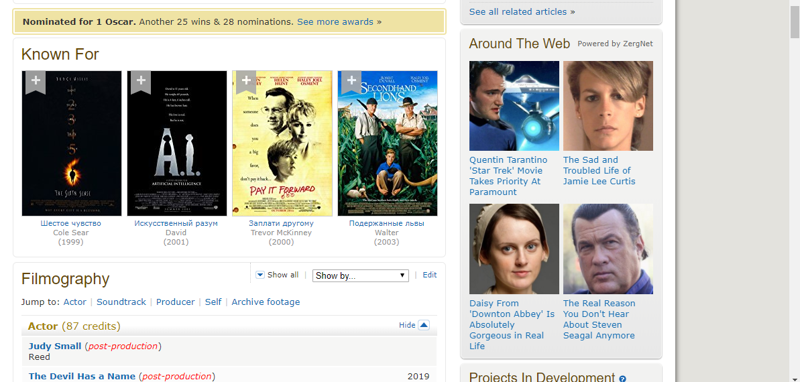Open Steven Seagal article image
Viewport: 800px width, 382px height.
click(x=608, y=249)
